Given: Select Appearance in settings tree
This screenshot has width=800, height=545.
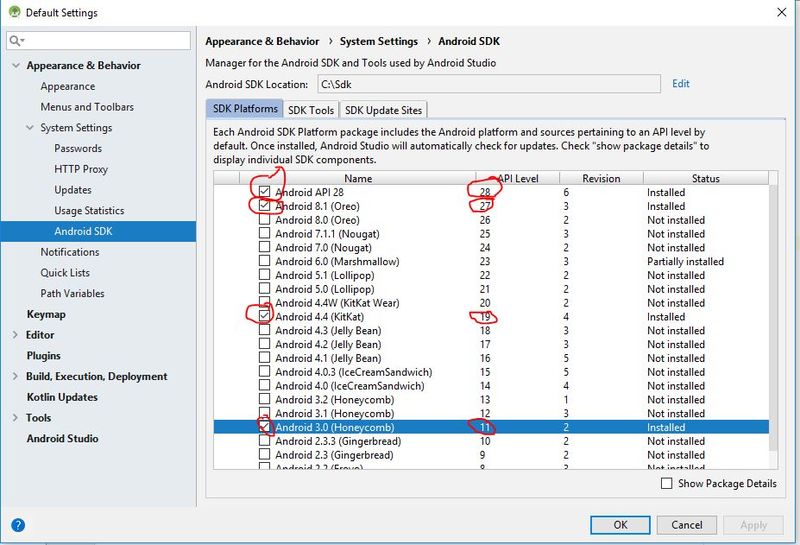Looking at the screenshot, I should point(68,86).
